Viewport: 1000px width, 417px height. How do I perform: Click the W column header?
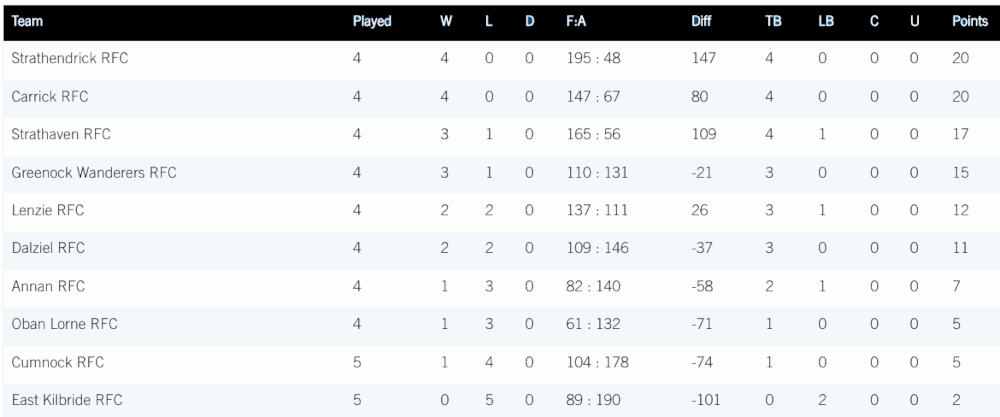click(x=445, y=21)
